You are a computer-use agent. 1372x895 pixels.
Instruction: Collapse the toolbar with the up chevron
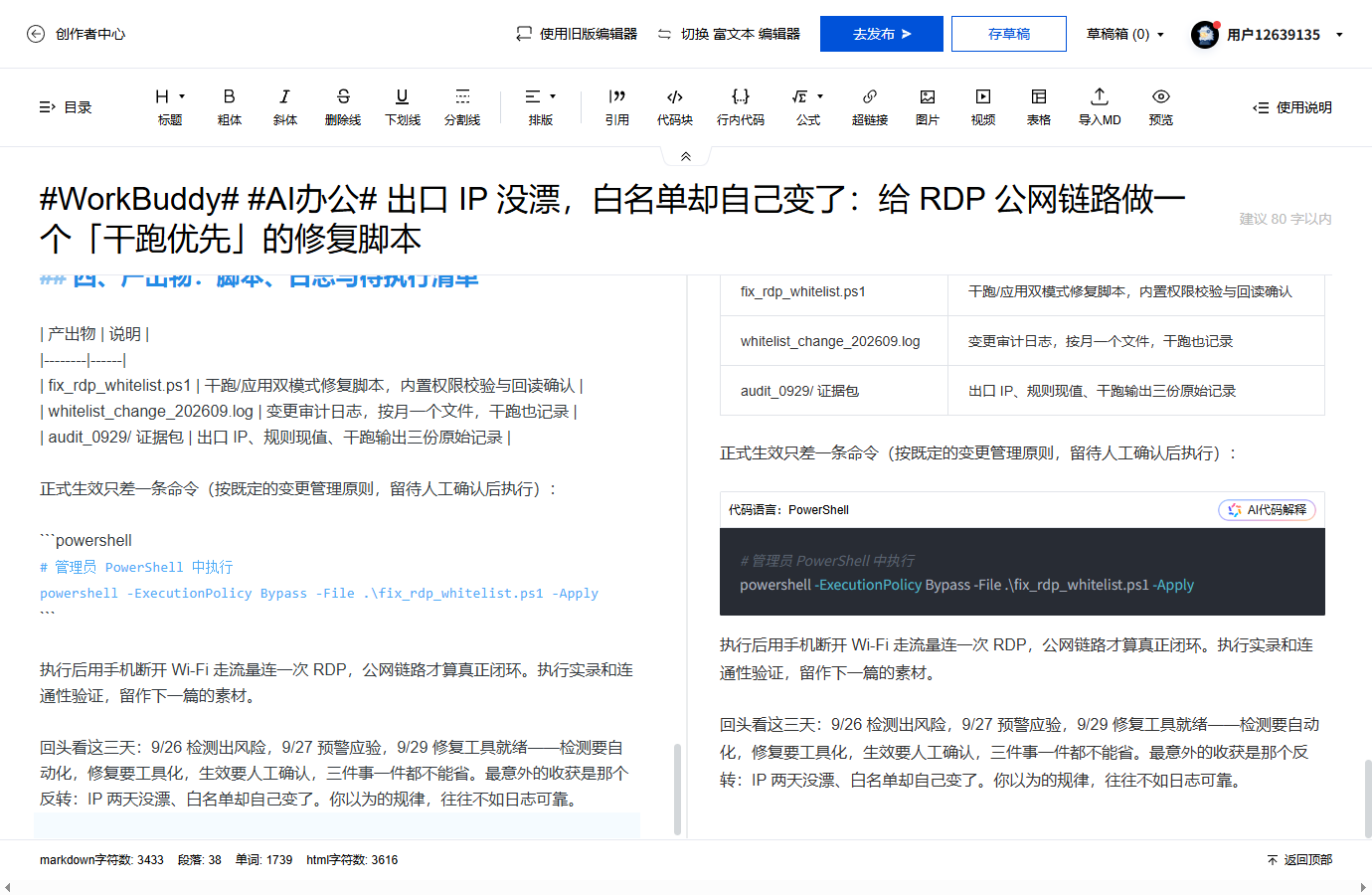pos(686,156)
